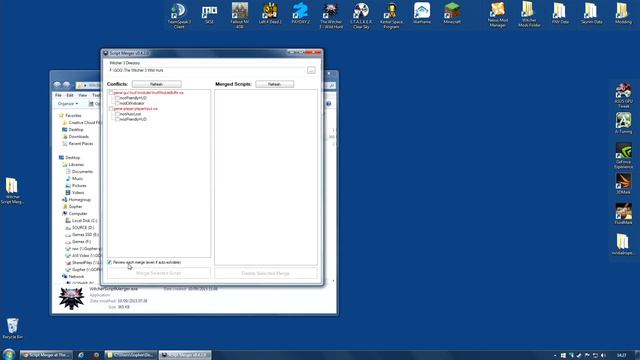Select the Nexus Mod Manager desktop icon
Screen dimensions: 640x360
tap(498, 15)
